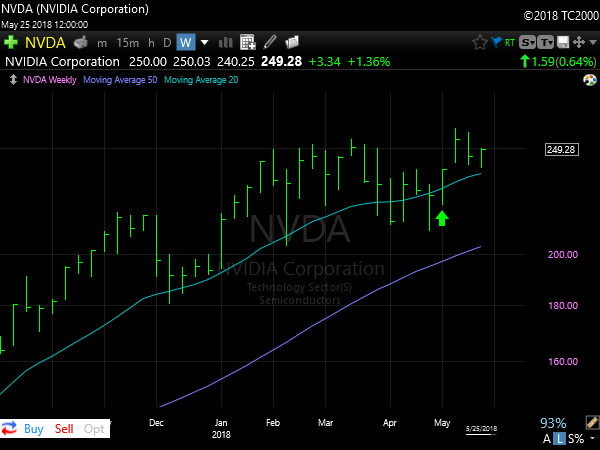600x450 pixels.
Task: Select the ruler measuring tool icon
Action: [x=592, y=422]
